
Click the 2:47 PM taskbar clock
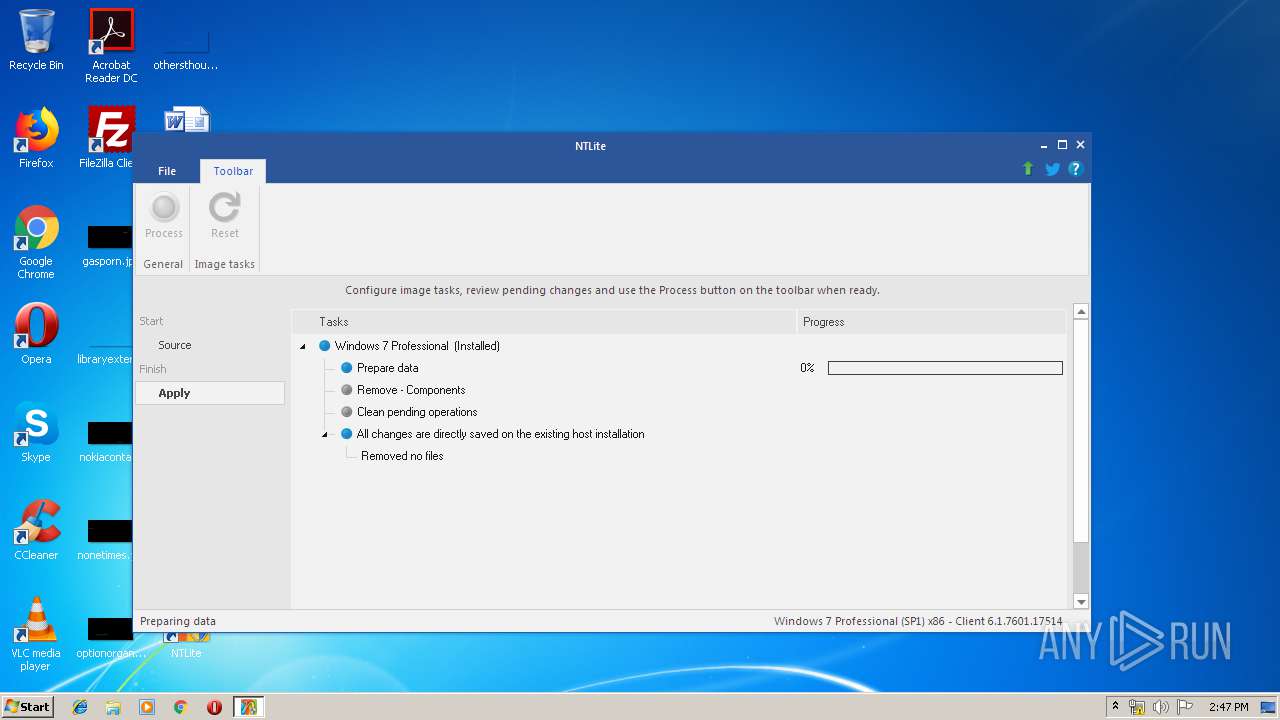(1228, 707)
